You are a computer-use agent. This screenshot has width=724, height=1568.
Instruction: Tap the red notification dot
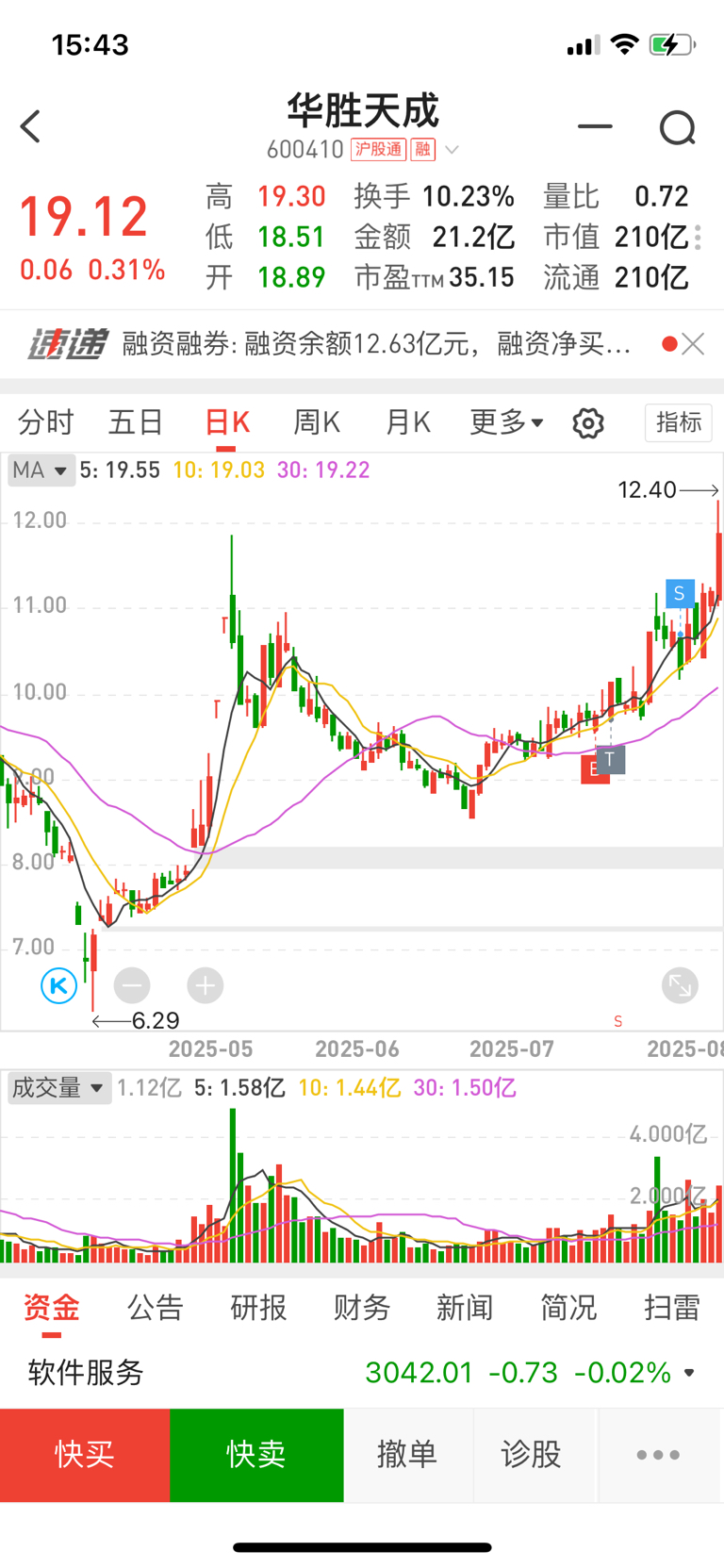point(669,344)
